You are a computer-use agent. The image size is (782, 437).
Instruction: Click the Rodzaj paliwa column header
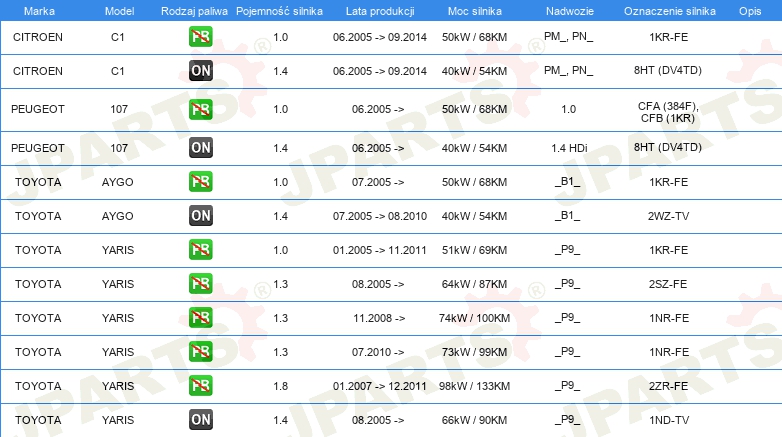(194, 11)
